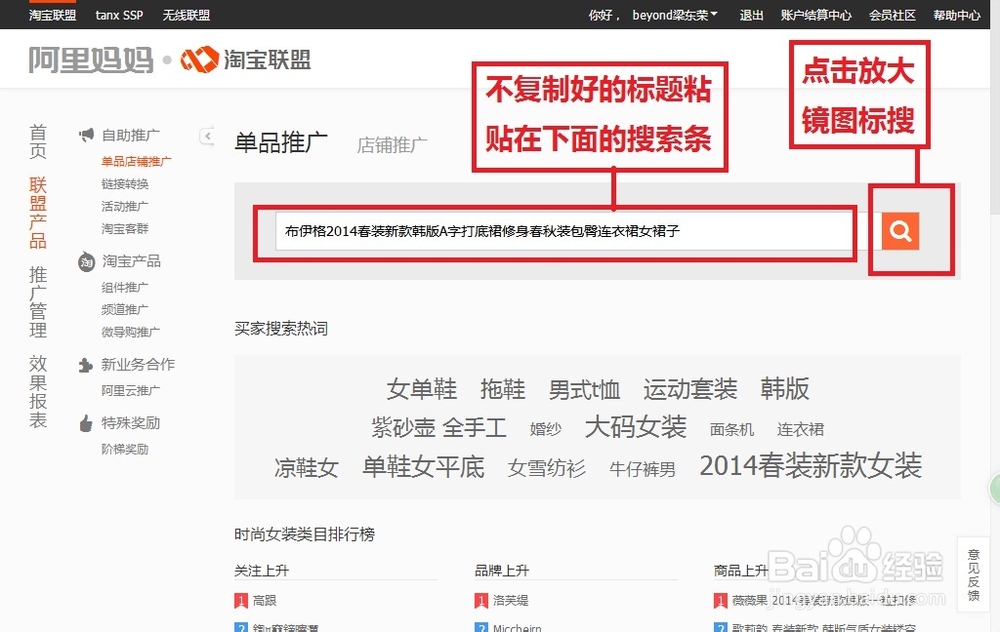Image resolution: width=1000 pixels, height=632 pixels.
Task: Open 帮助中心 link
Action: (x=957, y=15)
